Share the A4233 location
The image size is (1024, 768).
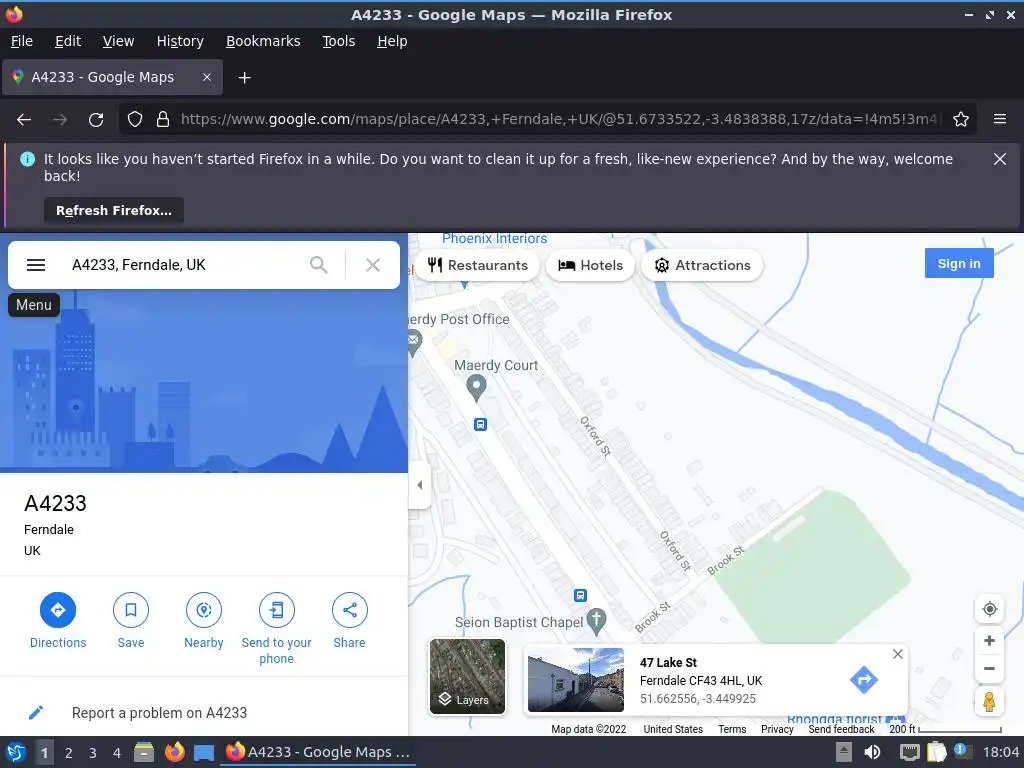(x=349, y=620)
